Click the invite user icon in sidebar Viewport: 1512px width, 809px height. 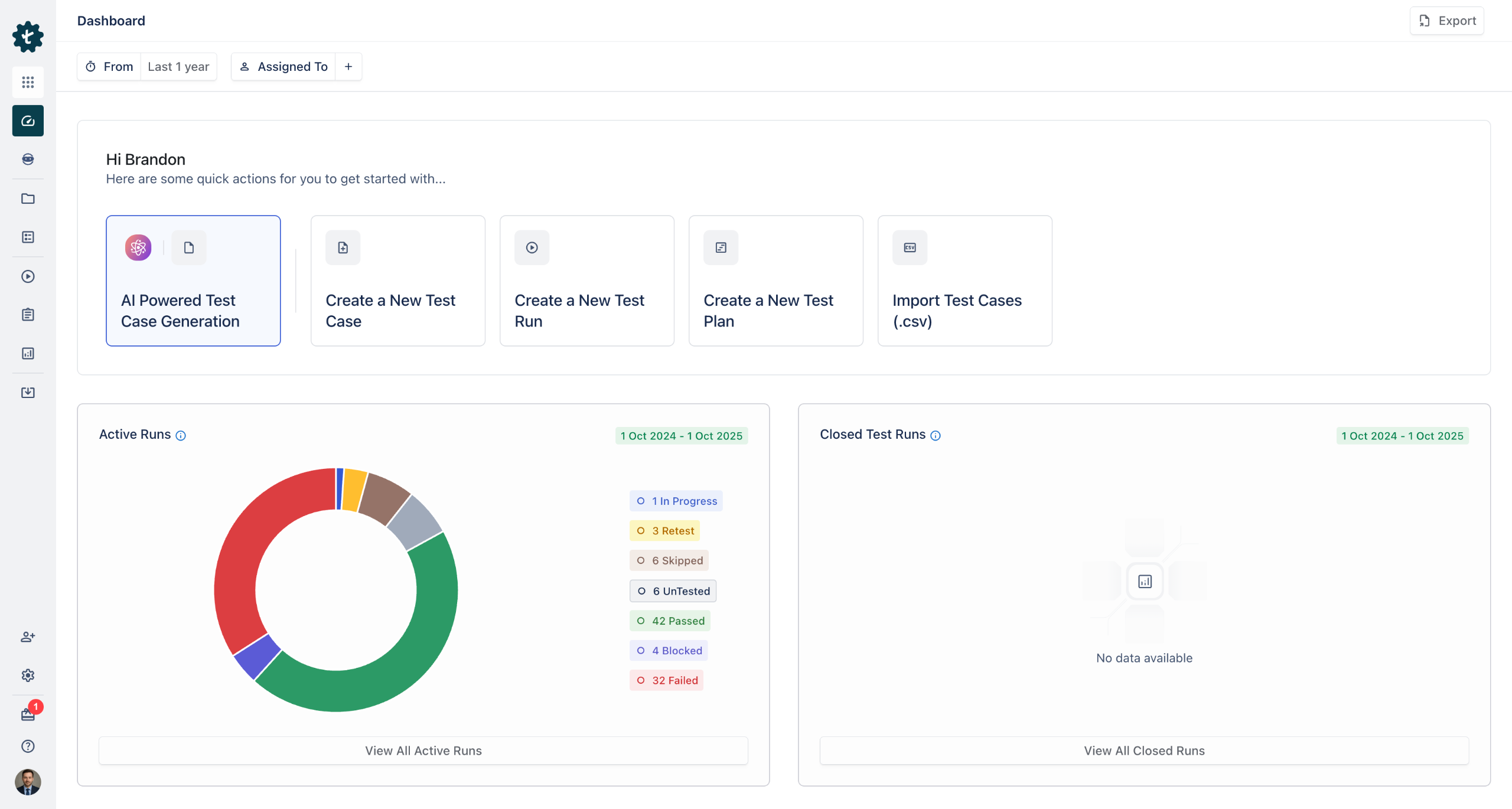[x=28, y=637]
